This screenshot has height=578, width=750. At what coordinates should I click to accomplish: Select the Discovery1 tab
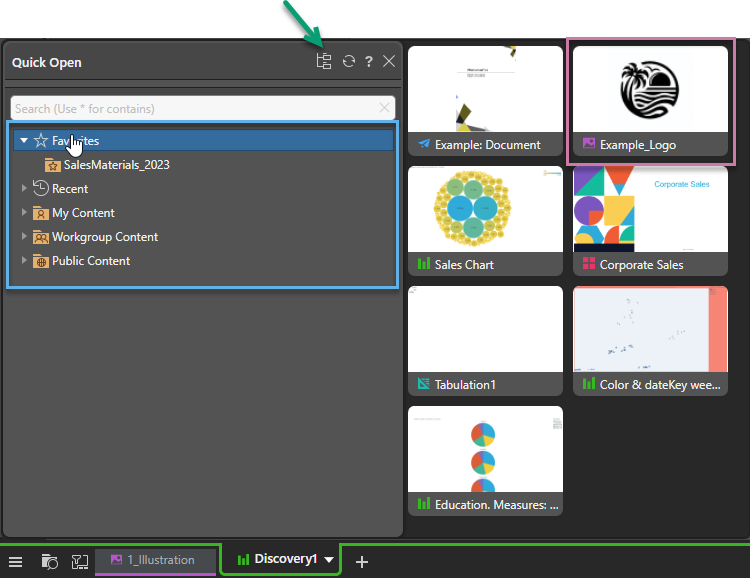click(x=278, y=560)
